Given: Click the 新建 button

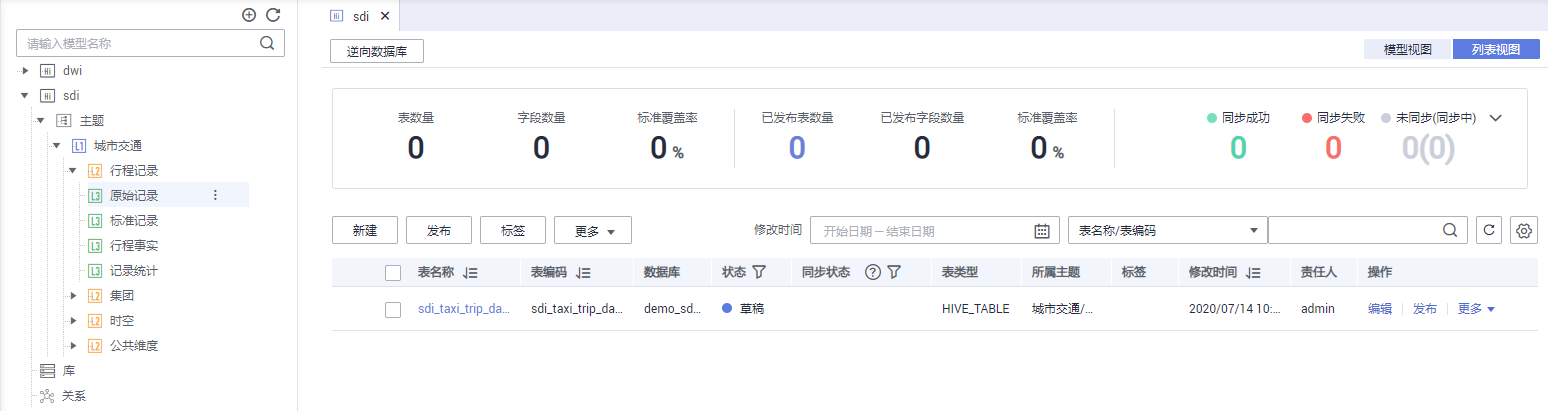Looking at the screenshot, I should (365, 230).
